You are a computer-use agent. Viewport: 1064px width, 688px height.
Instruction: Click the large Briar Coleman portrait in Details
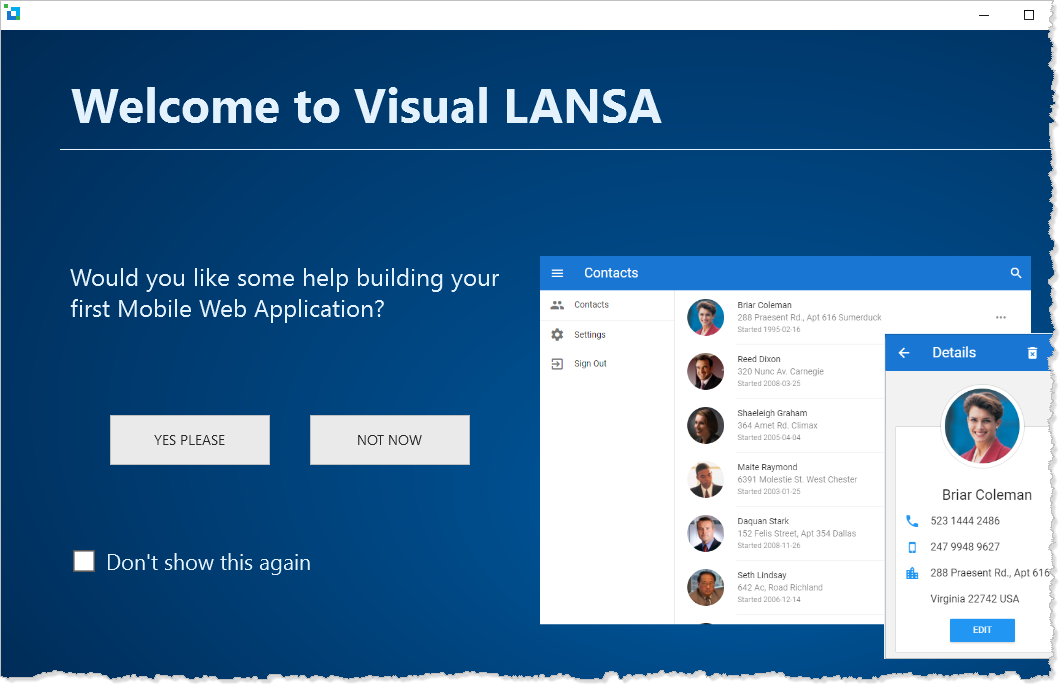tap(982, 426)
